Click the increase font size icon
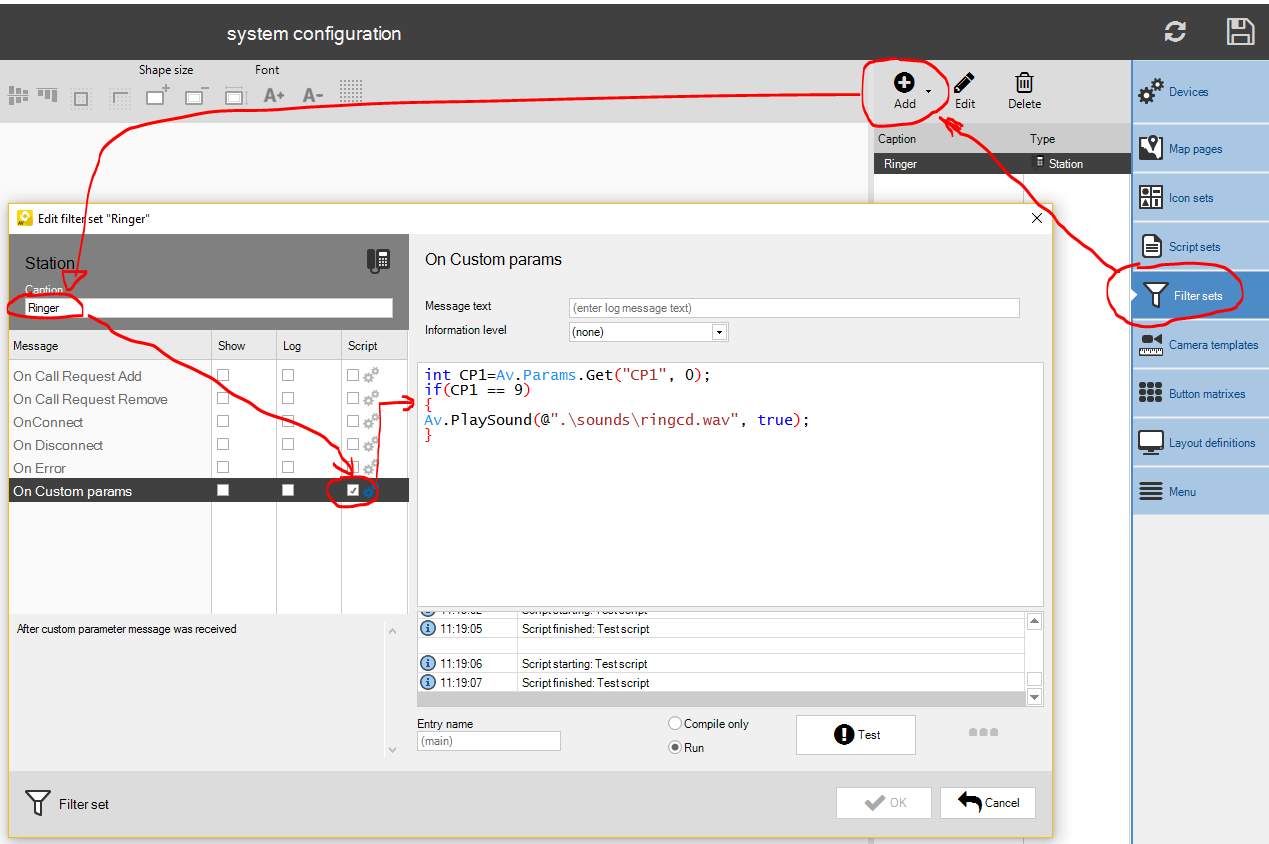 273,96
